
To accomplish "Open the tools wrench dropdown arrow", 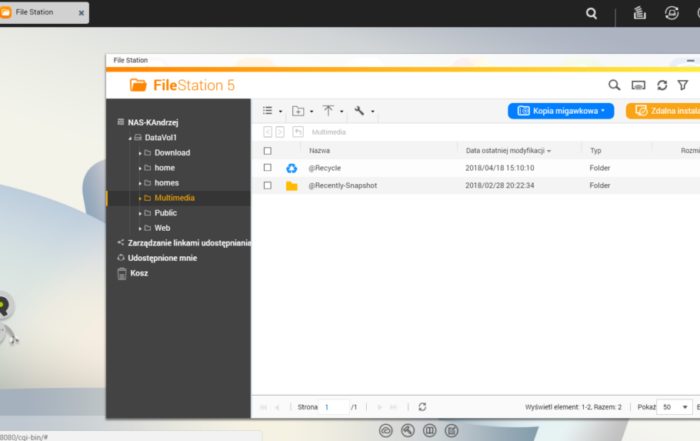I will 372,111.
